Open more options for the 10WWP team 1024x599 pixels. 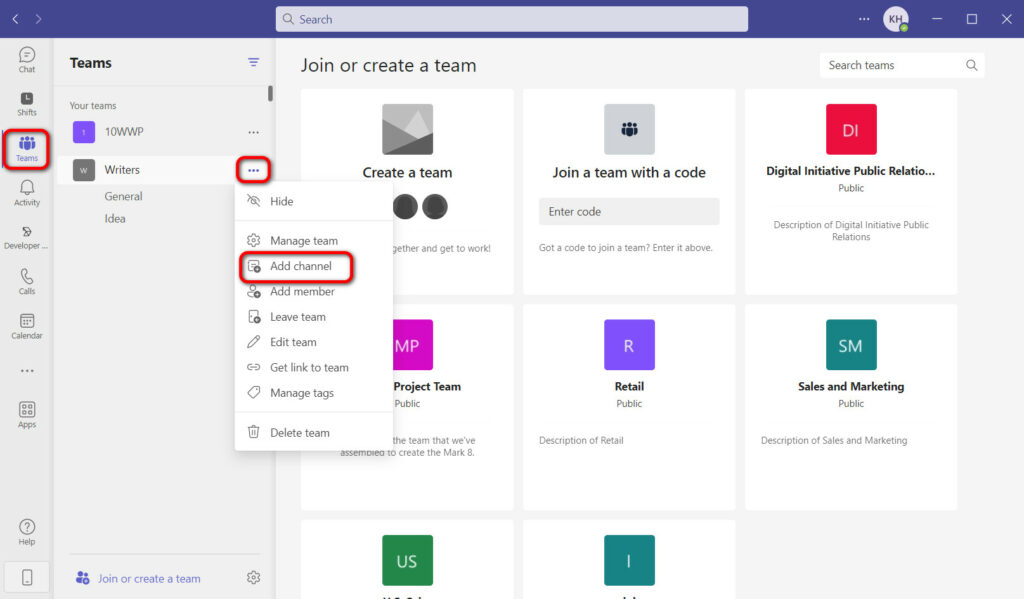click(253, 132)
